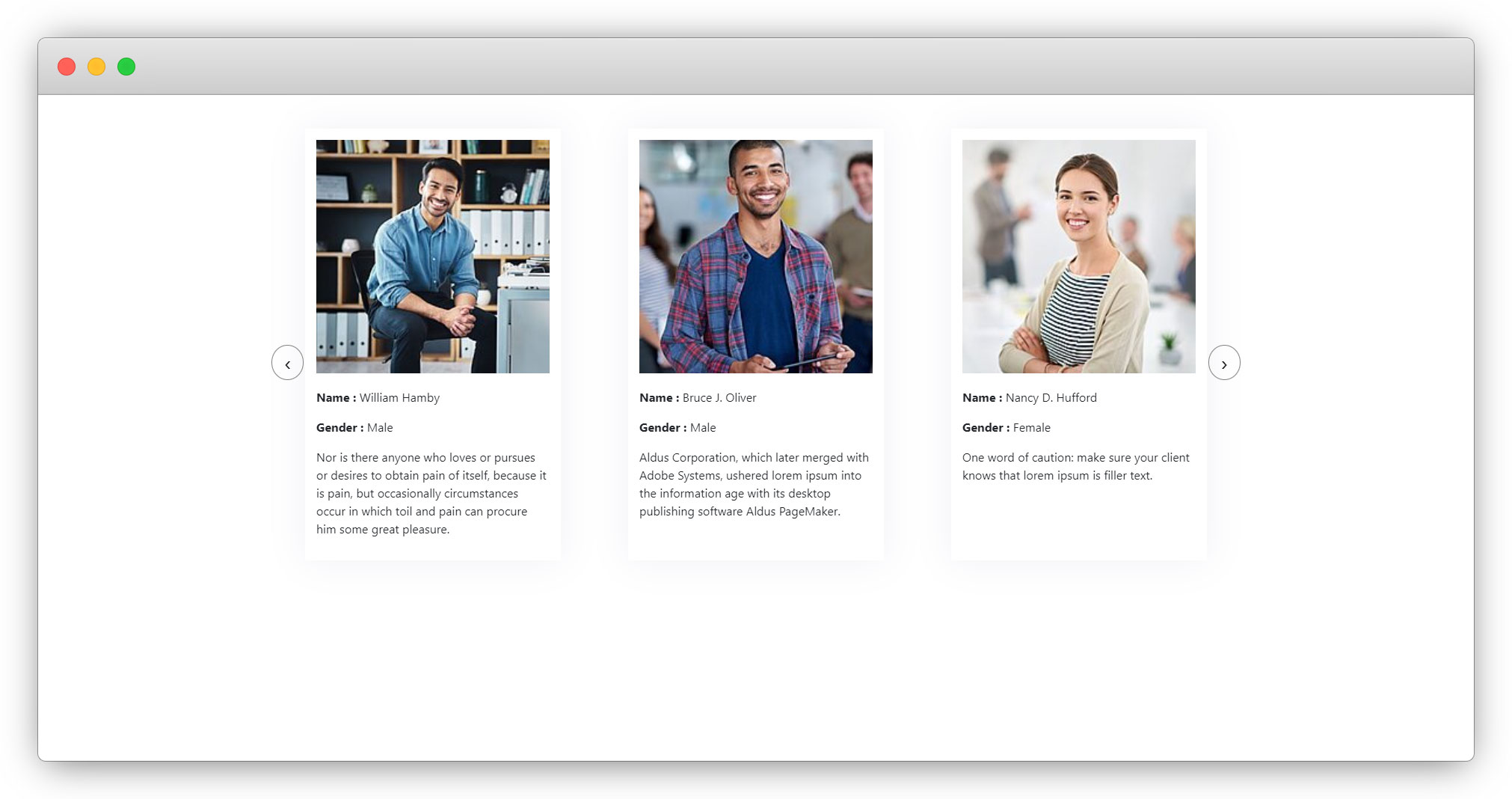
Task: Click the bold 'Gender :' label on William's card
Action: click(339, 428)
